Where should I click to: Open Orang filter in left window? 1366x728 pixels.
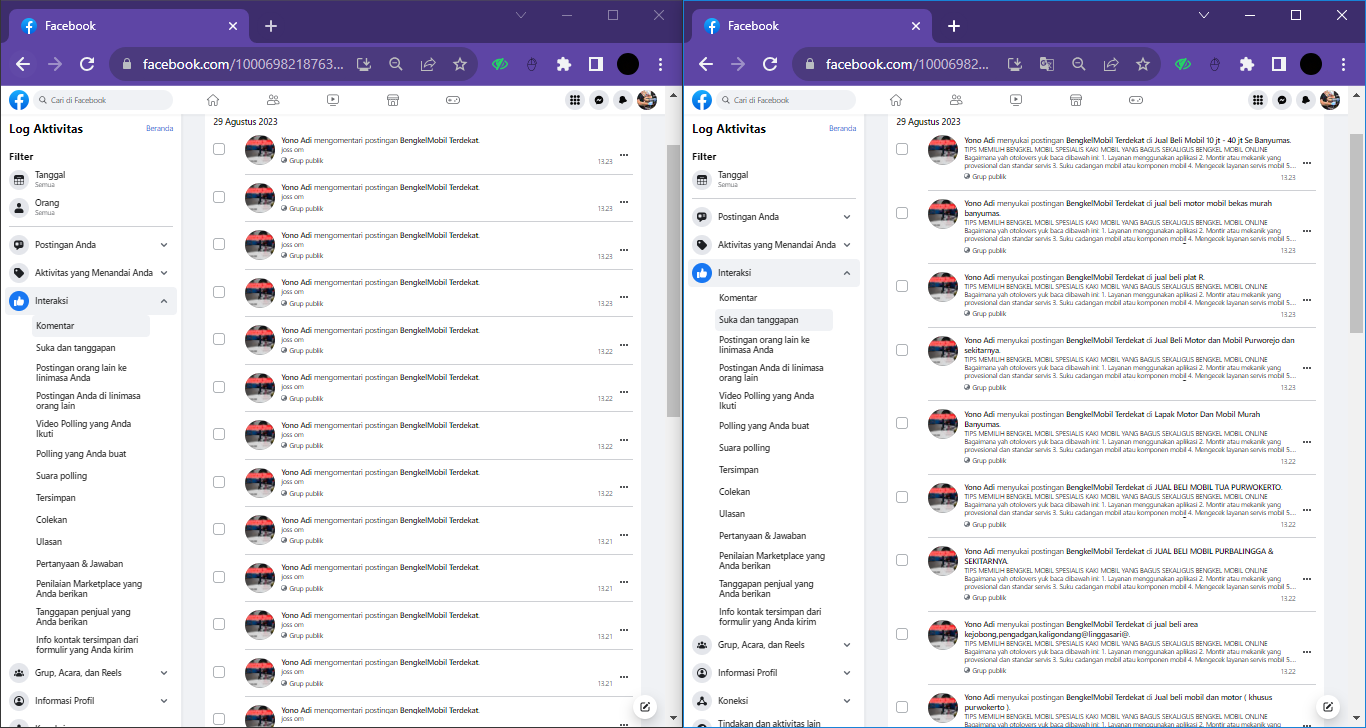(91, 207)
